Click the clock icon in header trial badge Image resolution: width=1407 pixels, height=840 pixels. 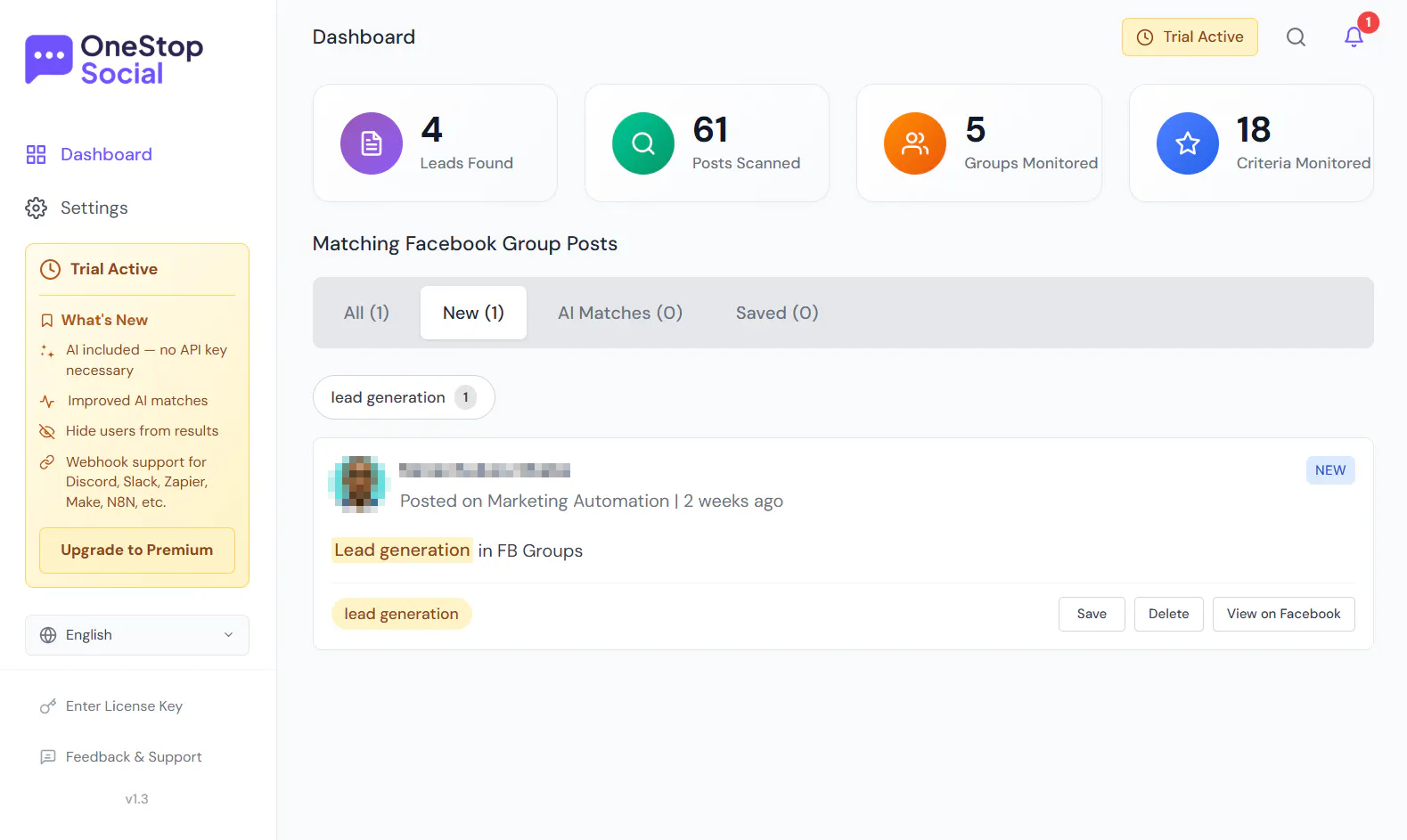1145,37
